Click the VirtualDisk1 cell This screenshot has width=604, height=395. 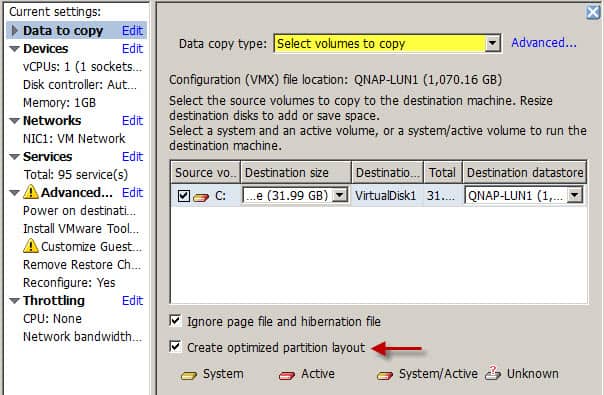(386, 196)
